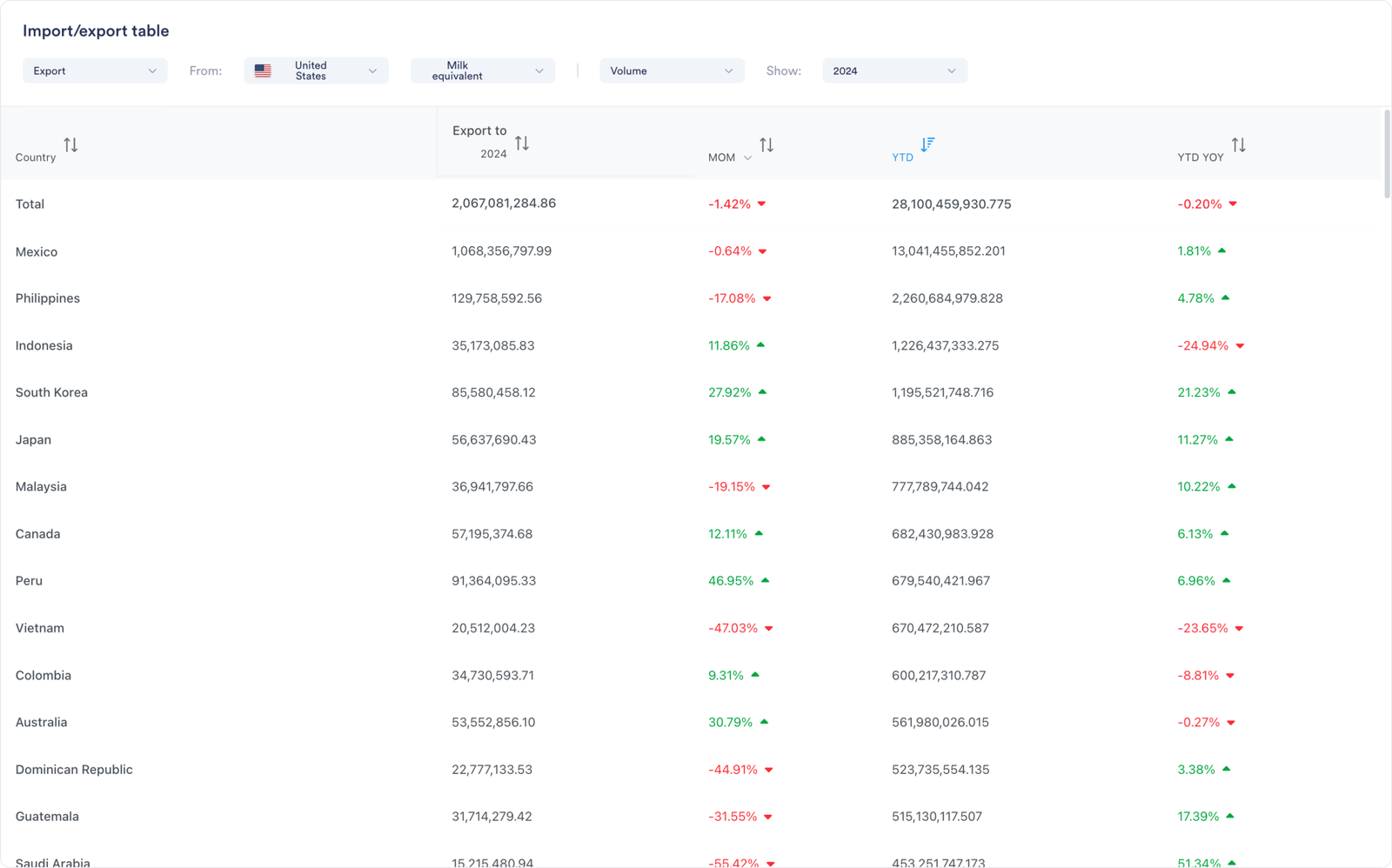Click the YTD column header label
Screen dimensions: 1392x868
[902, 157]
